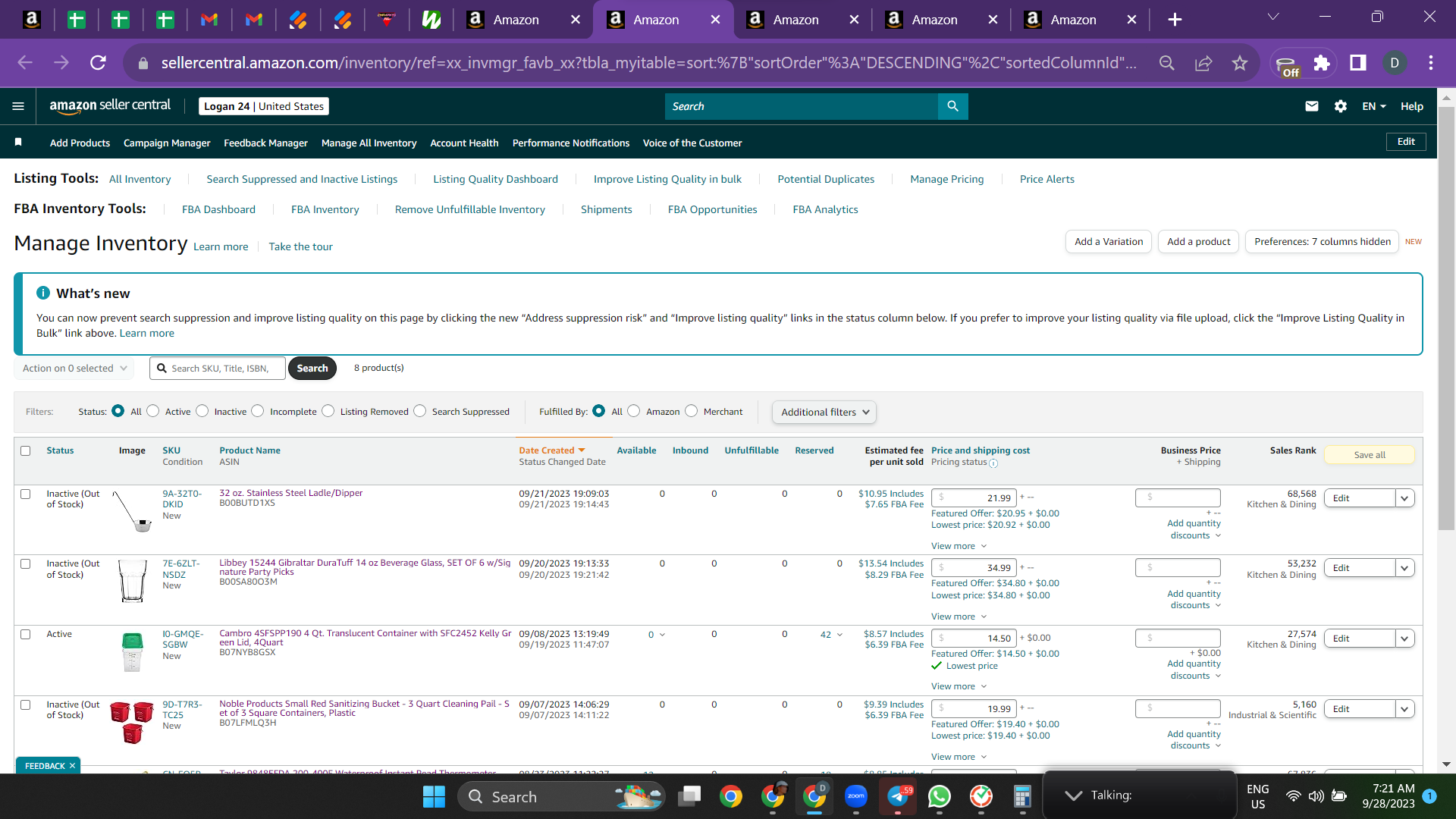Screen dimensions: 1456x819
Task: Open Edit dropdown arrow for the Cambro row
Action: (1404, 639)
